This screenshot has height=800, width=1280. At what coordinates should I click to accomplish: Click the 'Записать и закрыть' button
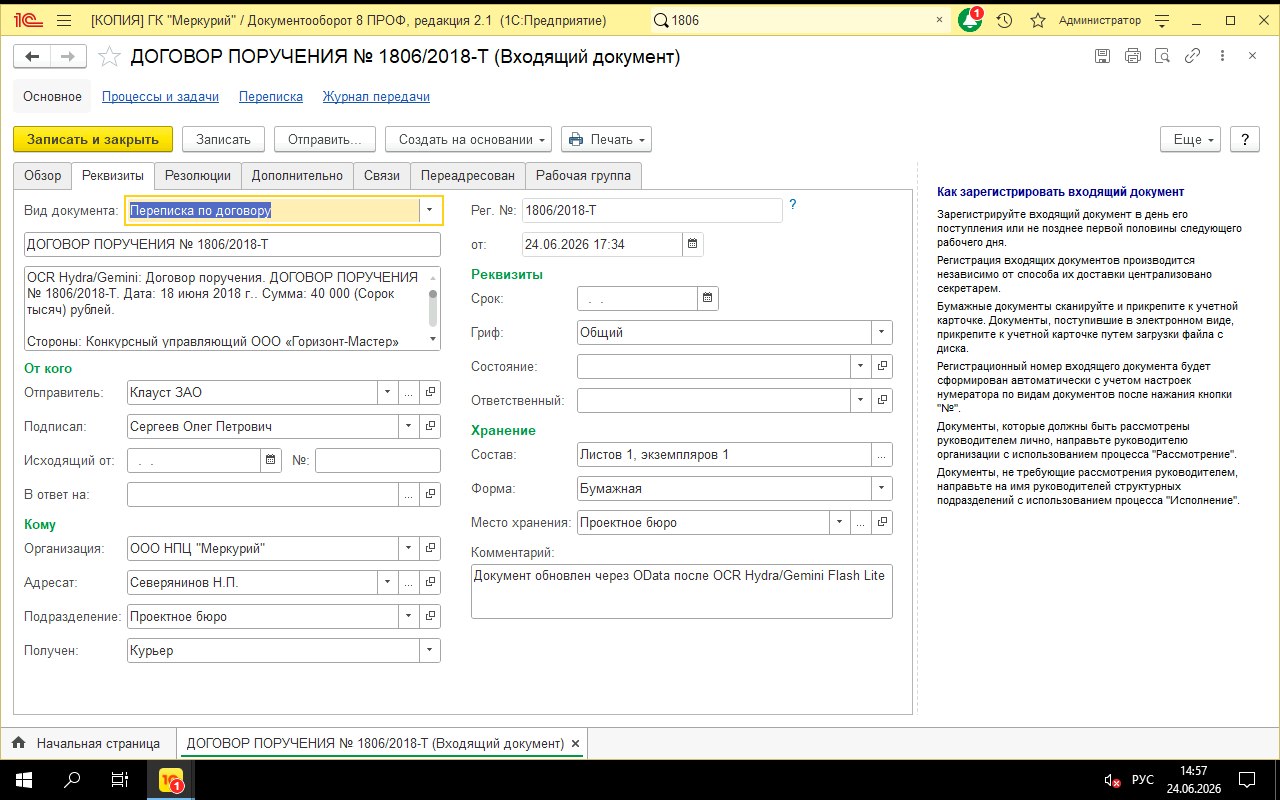click(x=93, y=139)
